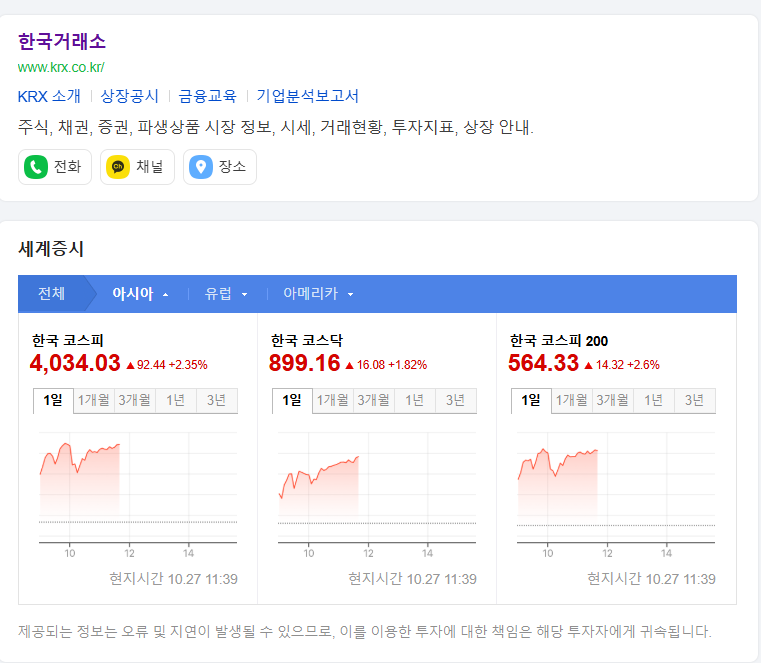
Task: Open the 기업분석보고서 sublink
Action: (308, 96)
